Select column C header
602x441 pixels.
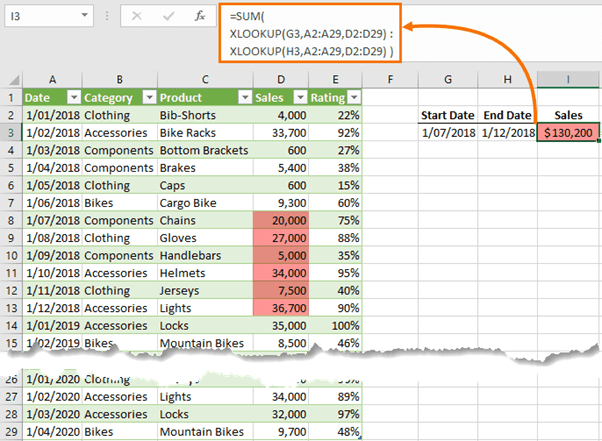pos(205,79)
